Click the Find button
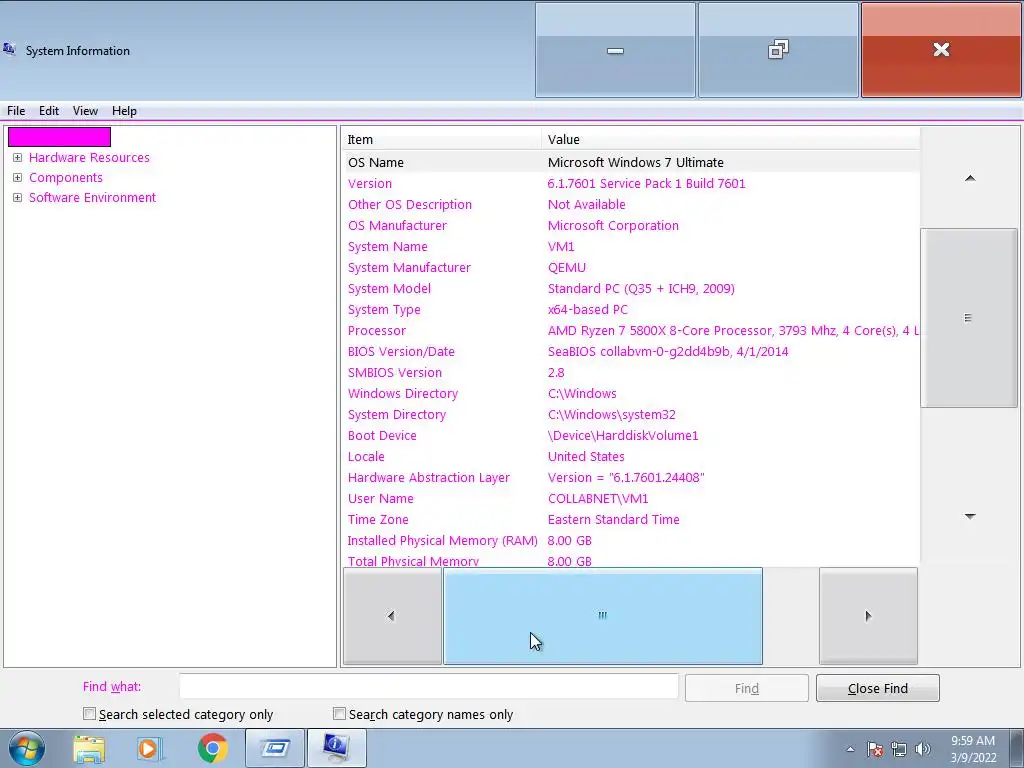The width and height of the screenshot is (1024, 768). pos(746,688)
